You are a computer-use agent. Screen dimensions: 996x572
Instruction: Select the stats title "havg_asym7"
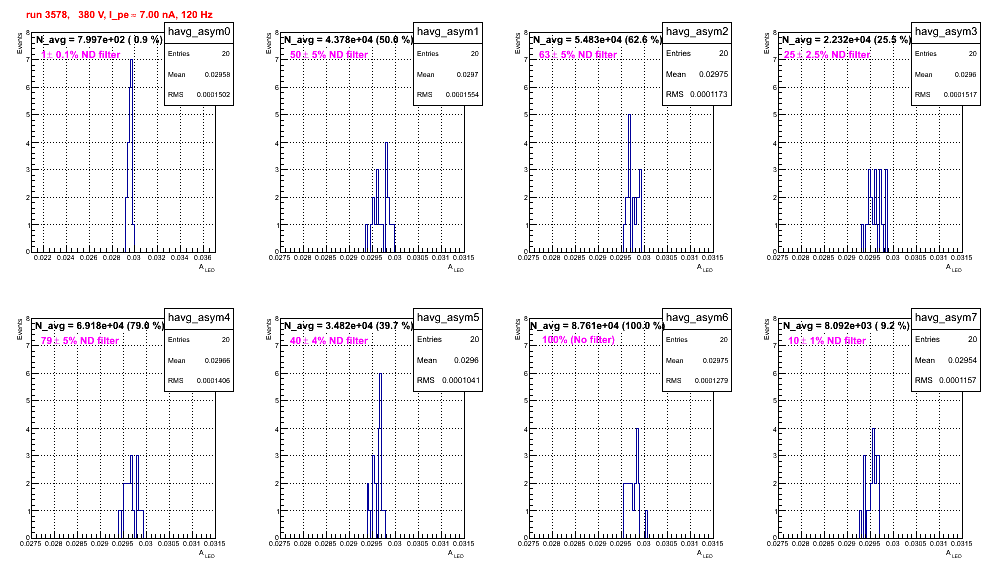pyautogui.click(x=946, y=318)
